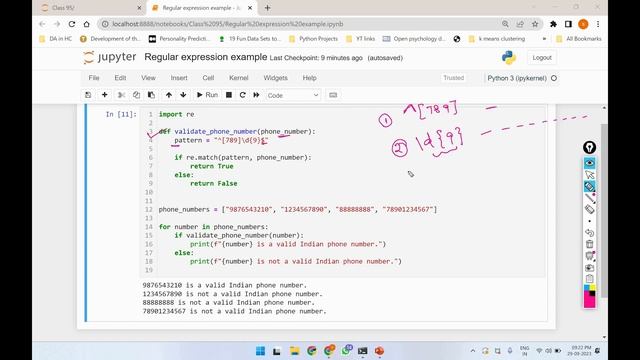Screen dimensions: 640x360
Task: Click code editor area of cell 11
Action: pos(343,192)
